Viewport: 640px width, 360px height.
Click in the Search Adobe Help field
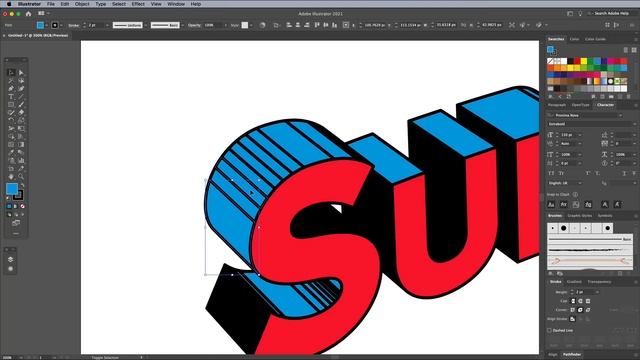tap(611, 13)
